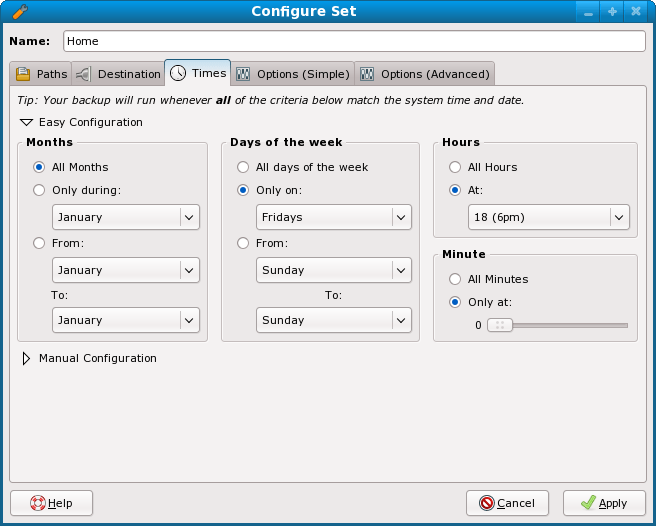Click the wrench icon in title bar
This screenshot has height=526, width=656.
20,12
